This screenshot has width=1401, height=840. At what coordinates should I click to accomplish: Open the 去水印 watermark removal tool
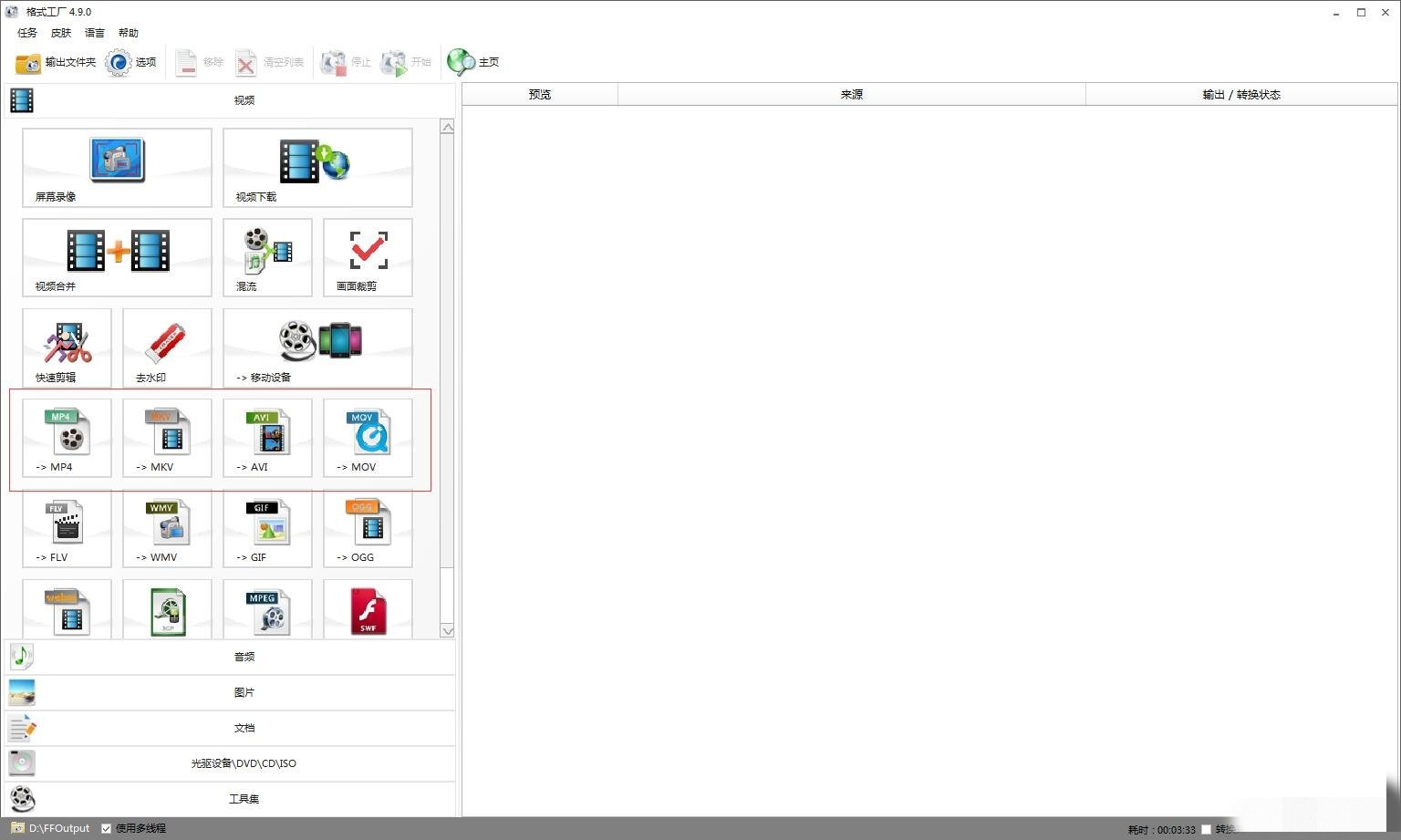click(x=167, y=347)
